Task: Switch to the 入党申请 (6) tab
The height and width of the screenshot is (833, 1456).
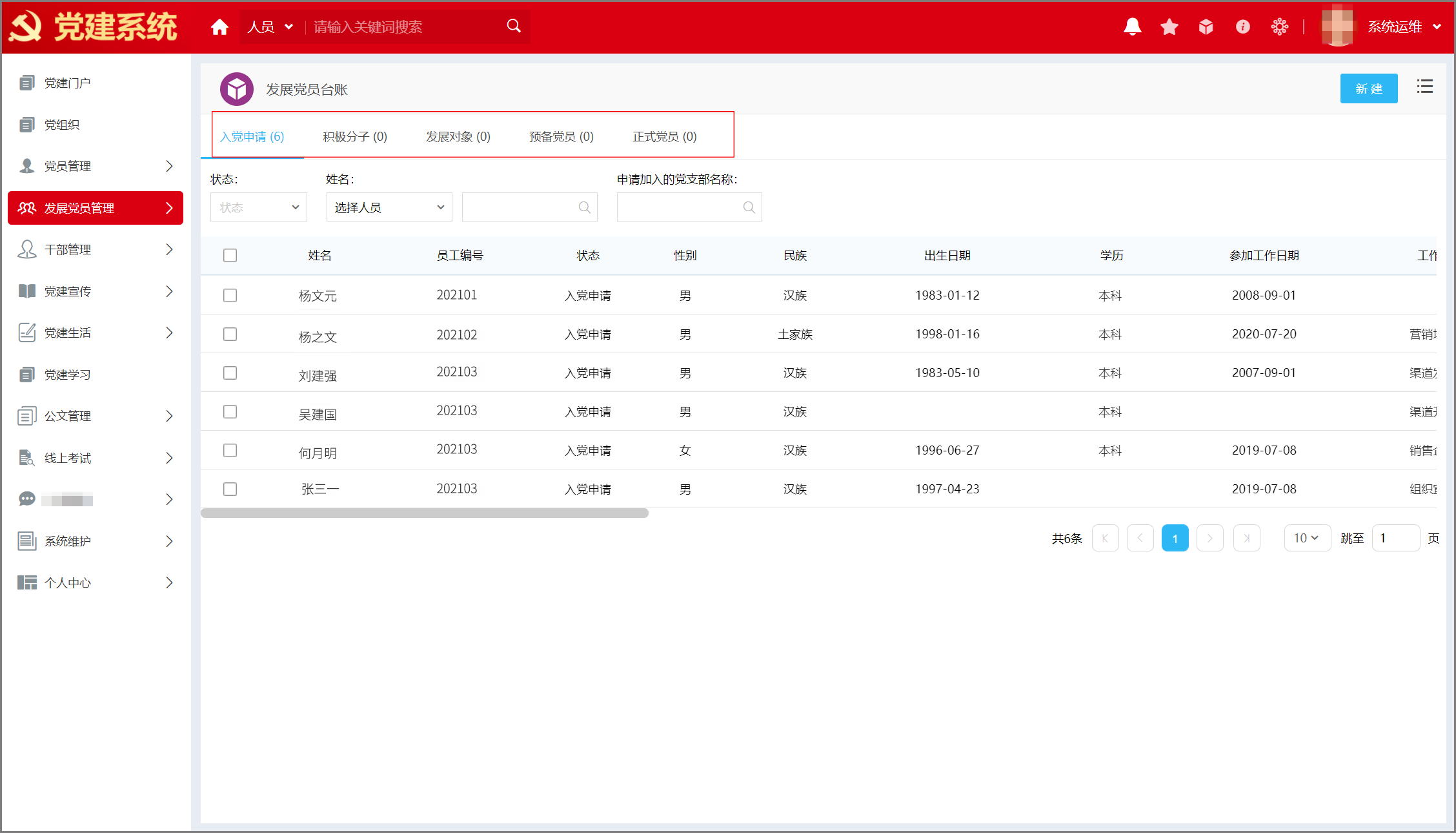Action: (x=252, y=136)
